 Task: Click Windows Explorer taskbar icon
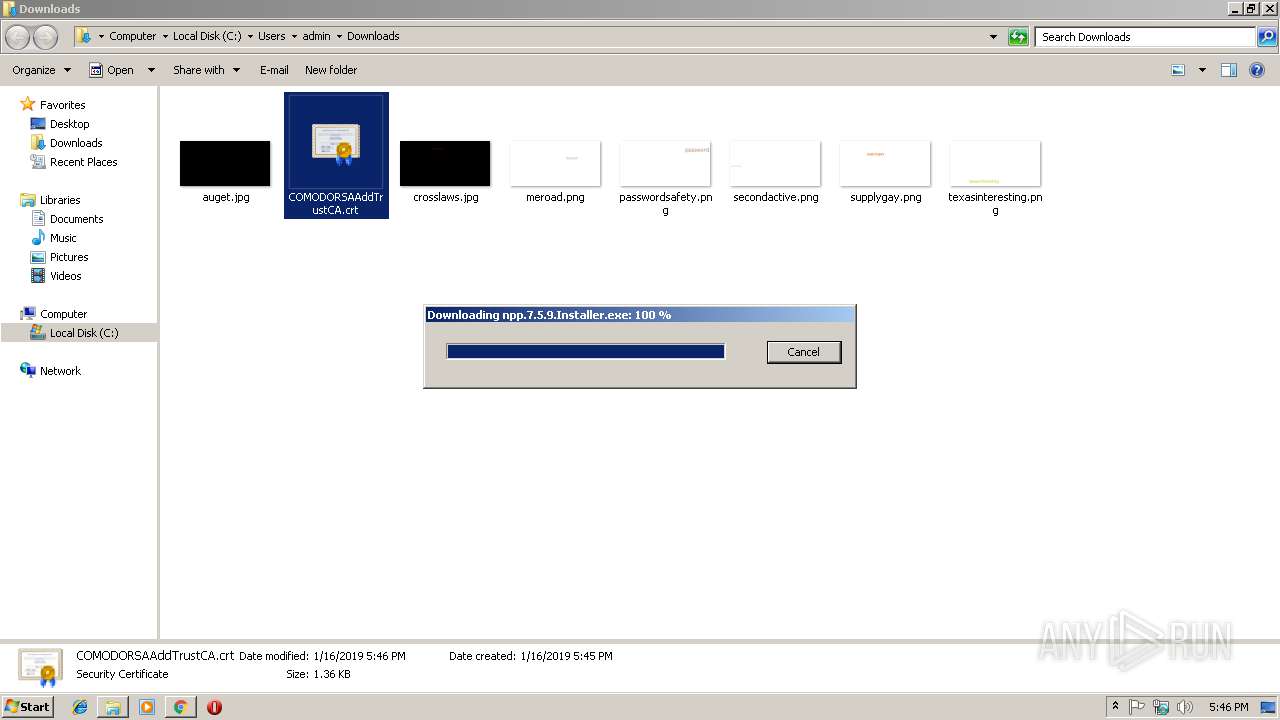113,707
